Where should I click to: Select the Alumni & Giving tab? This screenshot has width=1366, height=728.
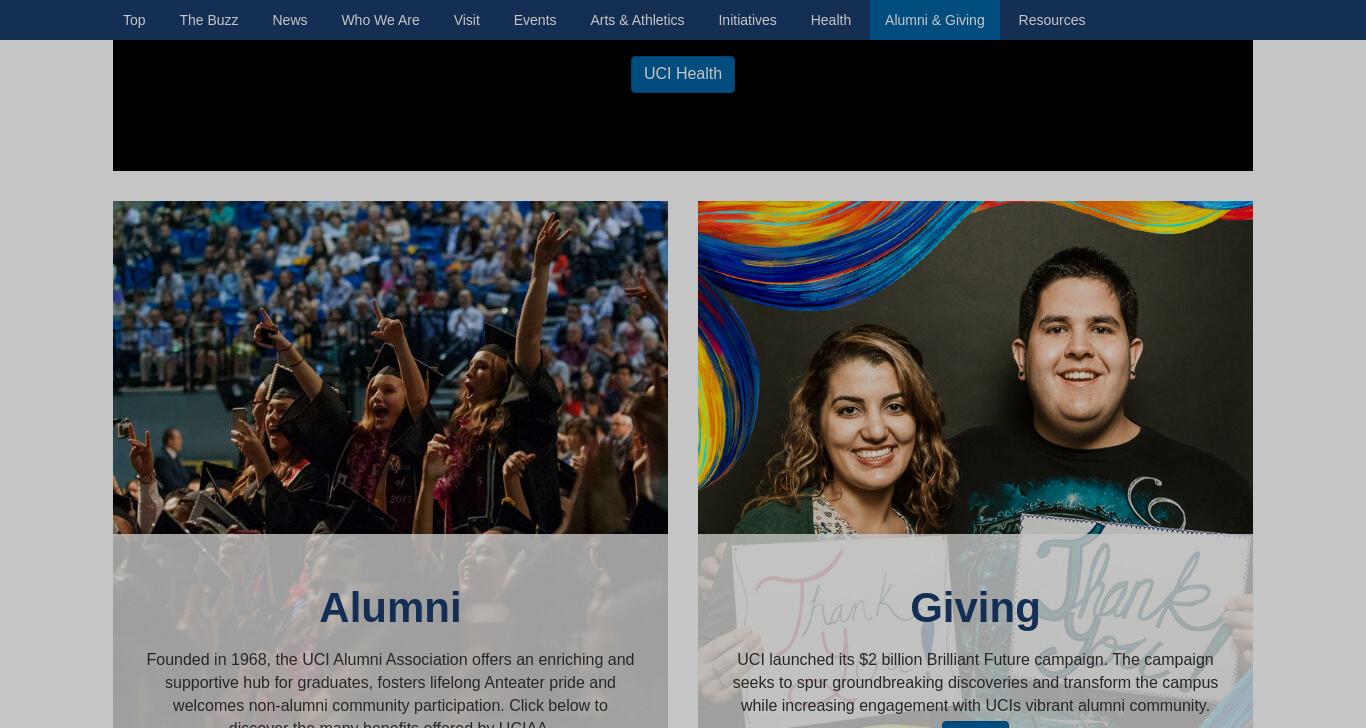pos(934,20)
